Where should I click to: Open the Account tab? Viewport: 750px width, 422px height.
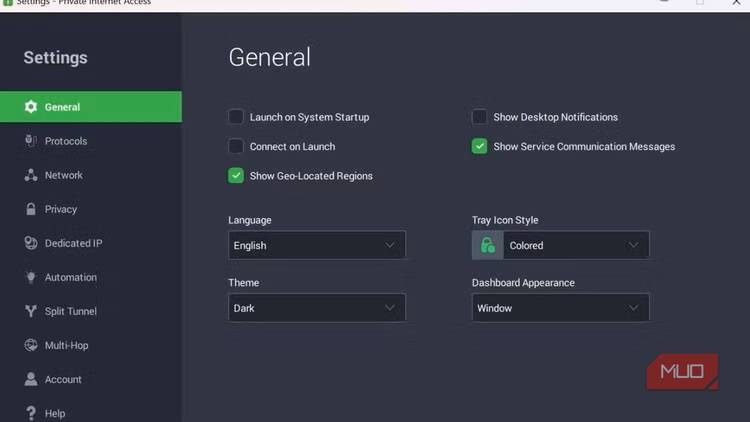[91, 379]
